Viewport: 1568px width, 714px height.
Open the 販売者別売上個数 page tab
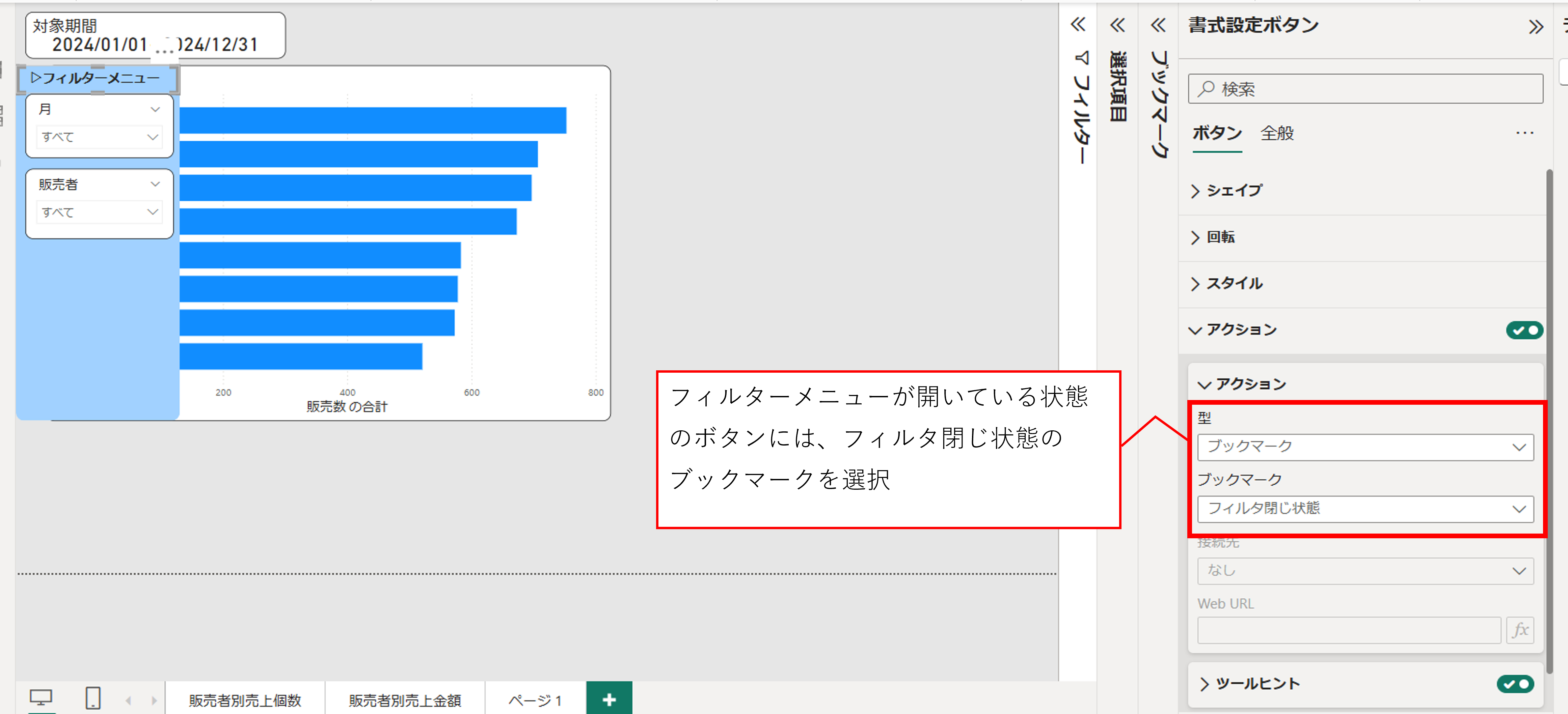tap(245, 700)
